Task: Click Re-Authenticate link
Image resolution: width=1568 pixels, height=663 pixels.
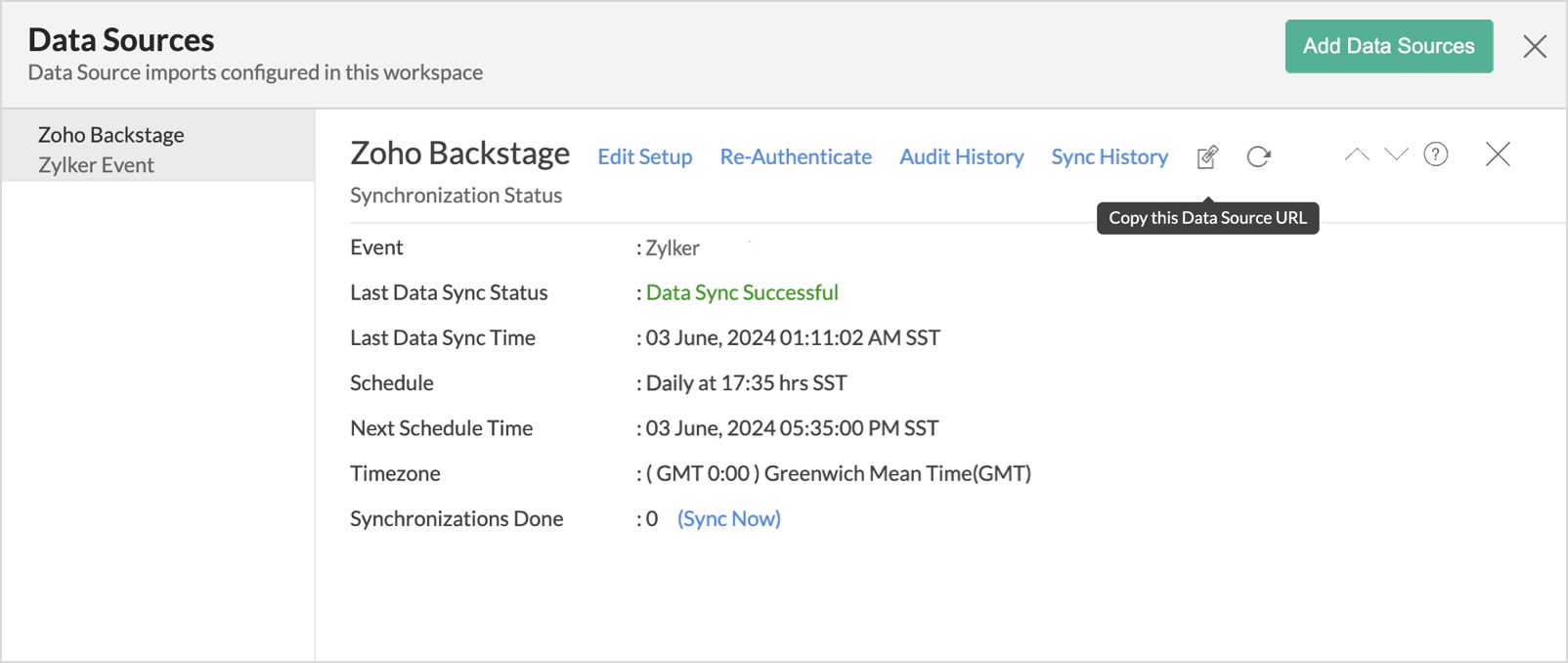Action: point(796,156)
